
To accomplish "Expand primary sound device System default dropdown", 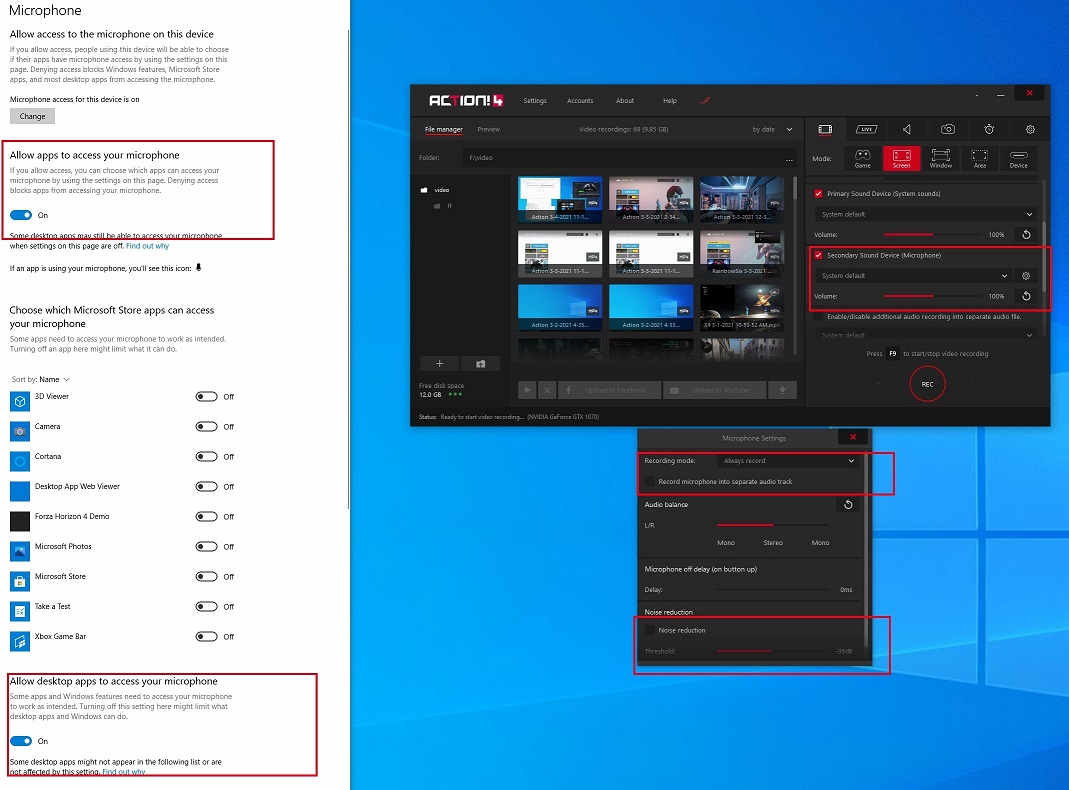I will pyautogui.click(x=926, y=214).
